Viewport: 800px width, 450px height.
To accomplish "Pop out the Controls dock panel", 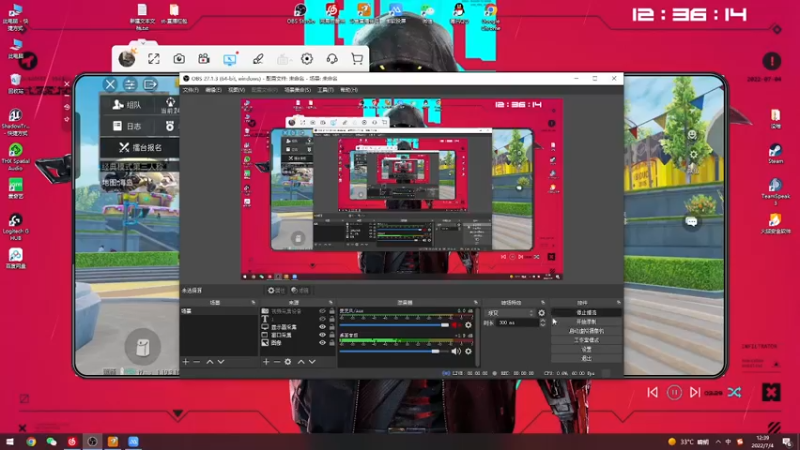I will [x=618, y=303].
